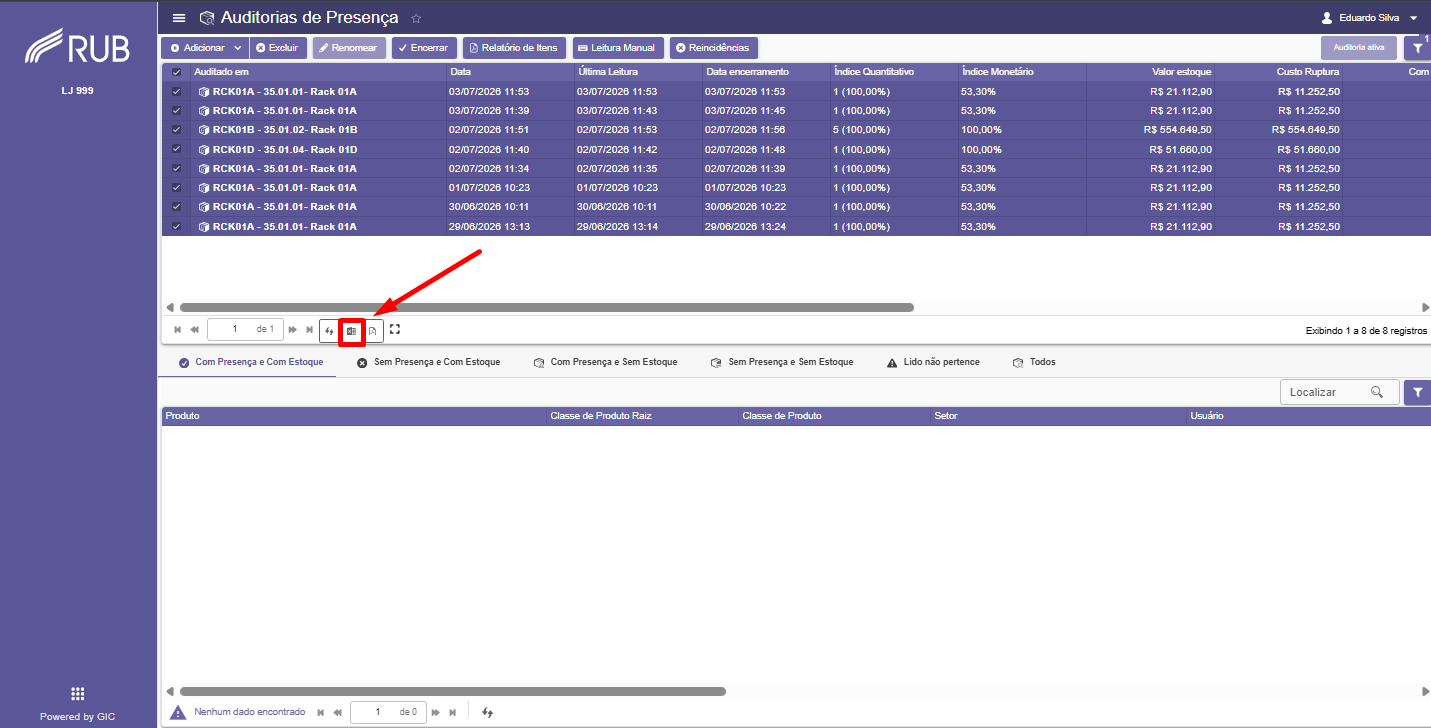Go to last page of audits grid
1431x728 pixels.
309,329
